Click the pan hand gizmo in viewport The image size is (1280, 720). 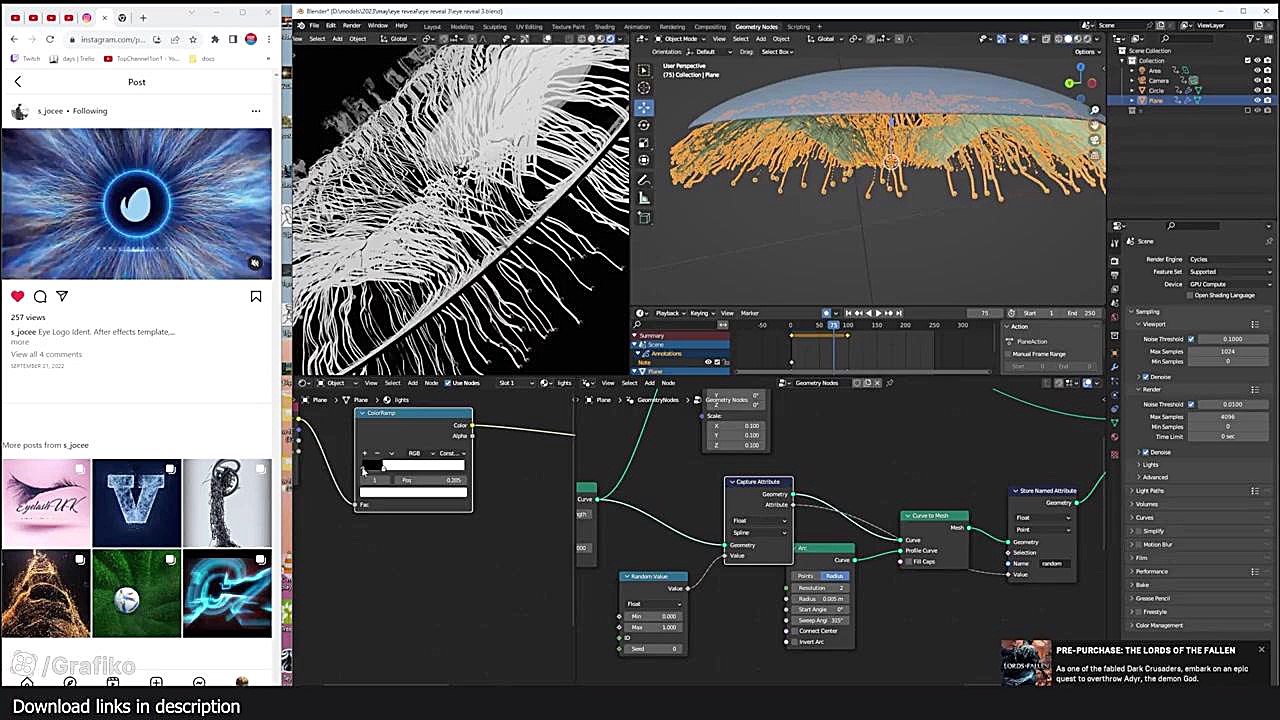click(1095, 125)
